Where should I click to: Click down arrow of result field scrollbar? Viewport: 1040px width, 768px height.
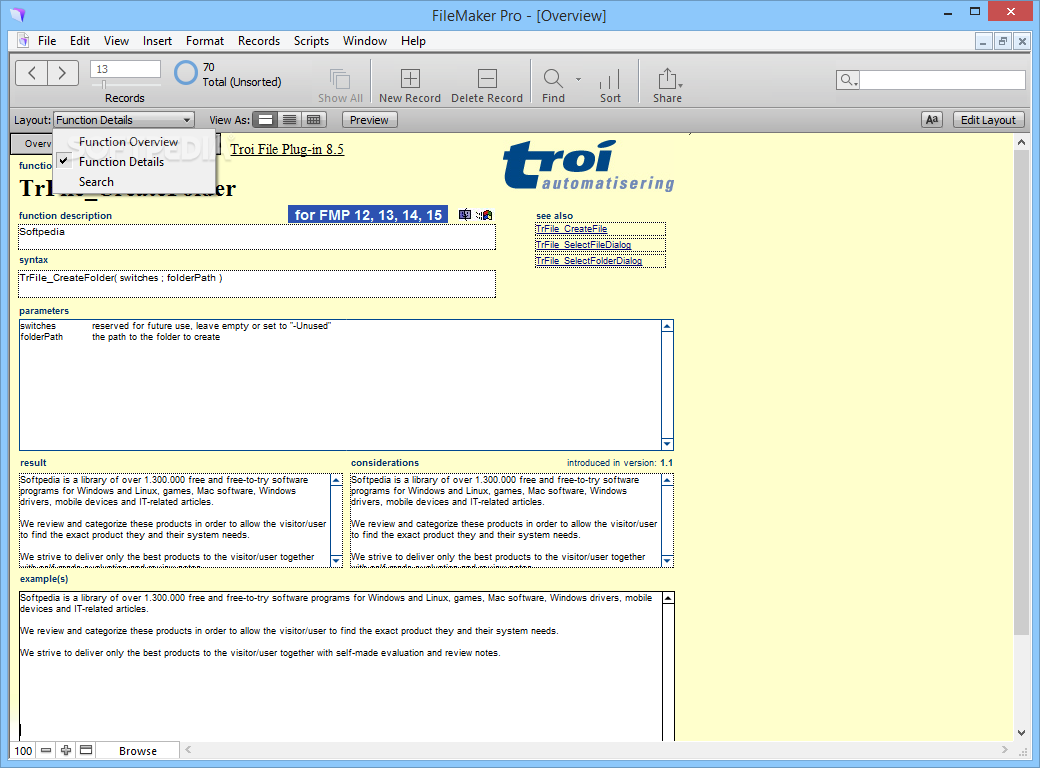coord(336,561)
